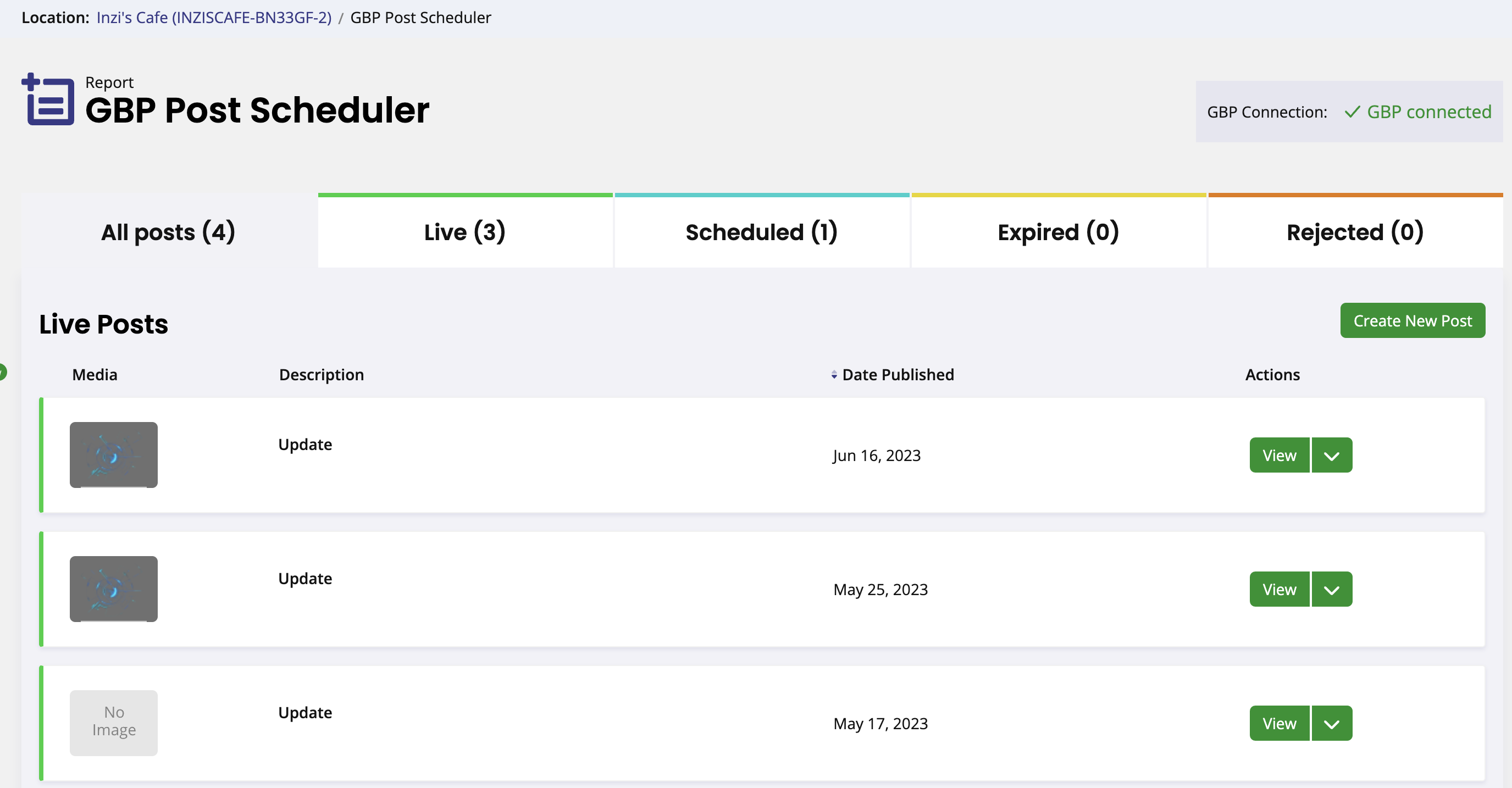Click the green GBP connected checkmark icon

1352,112
